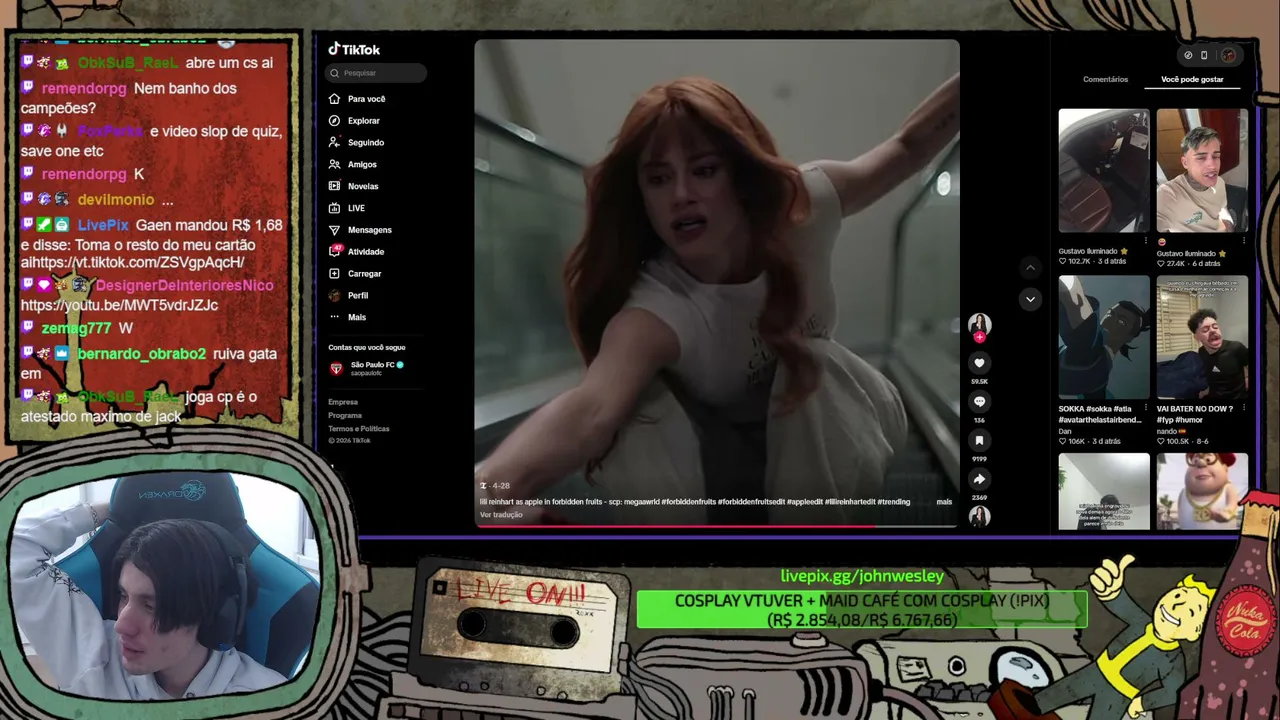Open the SOKKA avatar video thumbnail
The image size is (1280, 720).
click(1104, 337)
